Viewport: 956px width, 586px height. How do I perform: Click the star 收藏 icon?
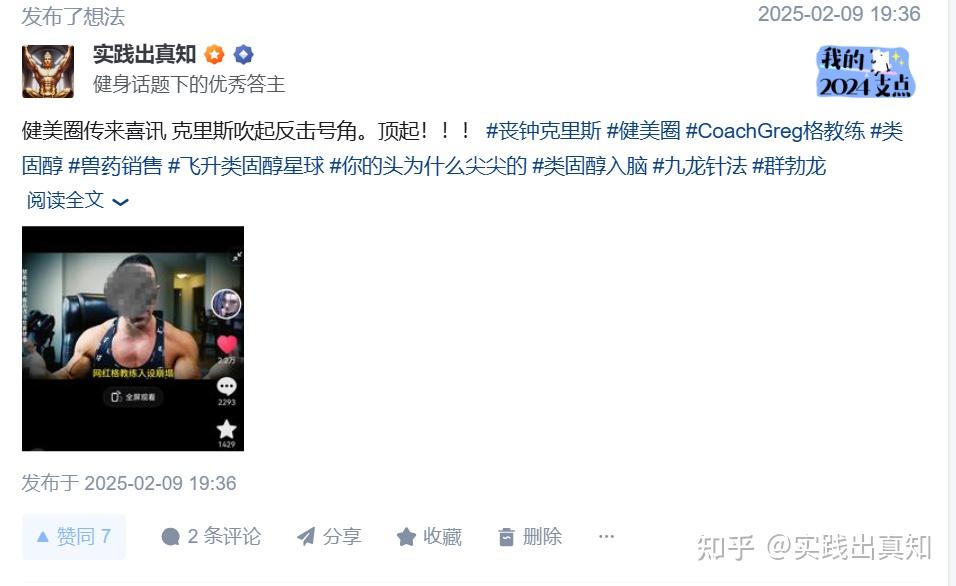(x=406, y=537)
